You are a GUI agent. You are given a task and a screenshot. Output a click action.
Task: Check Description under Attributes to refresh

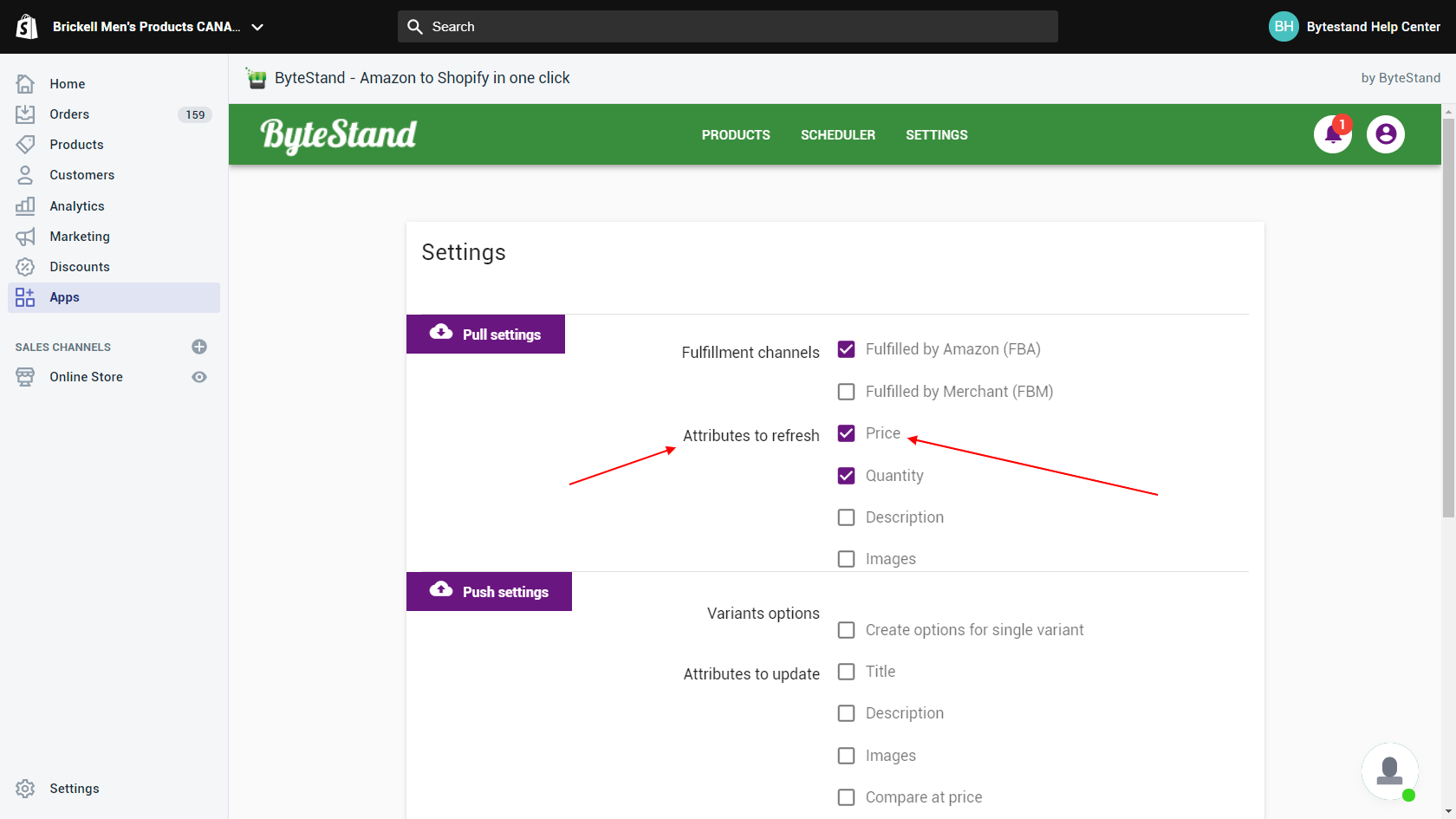(x=847, y=517)
